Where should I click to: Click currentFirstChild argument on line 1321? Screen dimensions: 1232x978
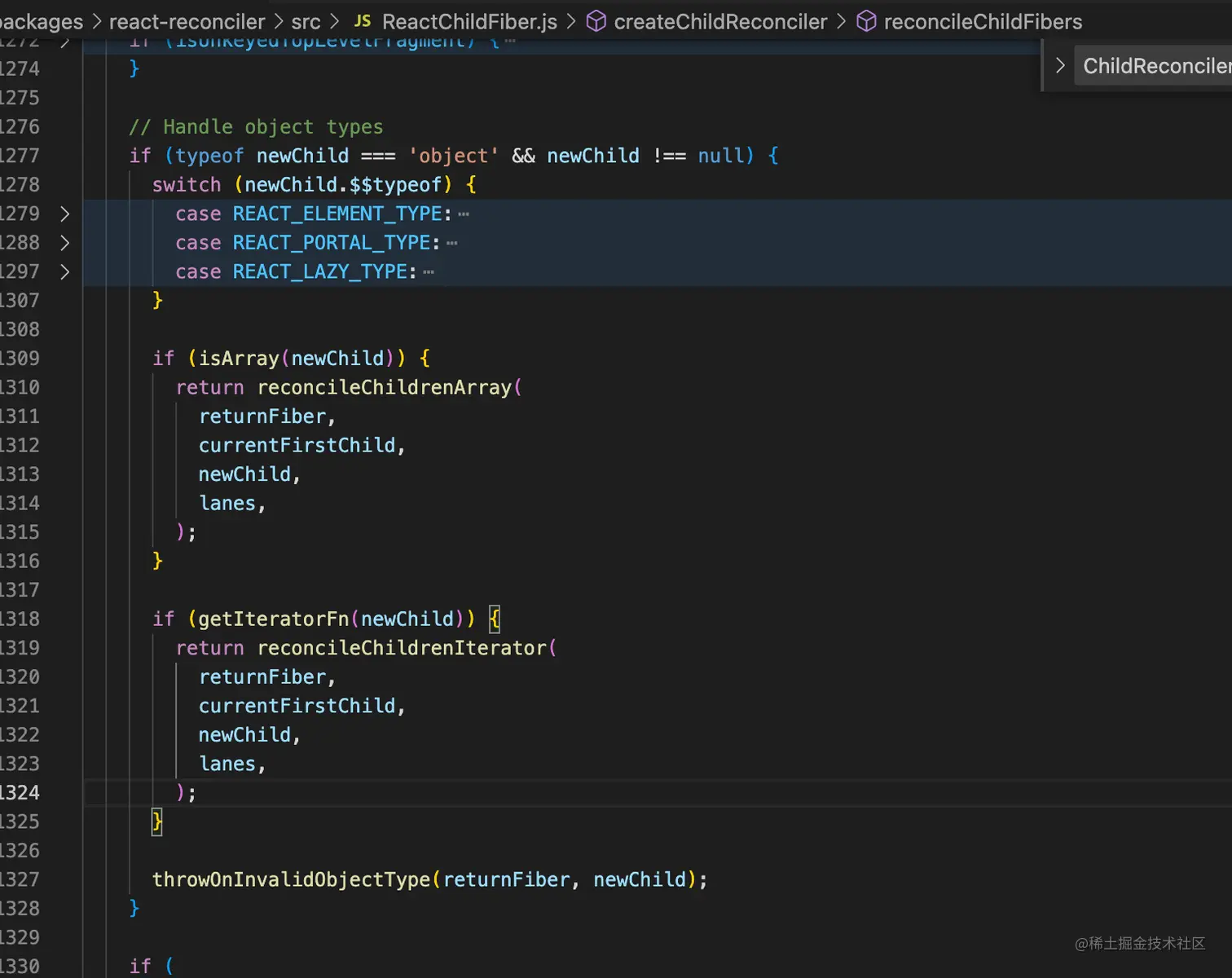pyautogui.click(x=297, y=706)
